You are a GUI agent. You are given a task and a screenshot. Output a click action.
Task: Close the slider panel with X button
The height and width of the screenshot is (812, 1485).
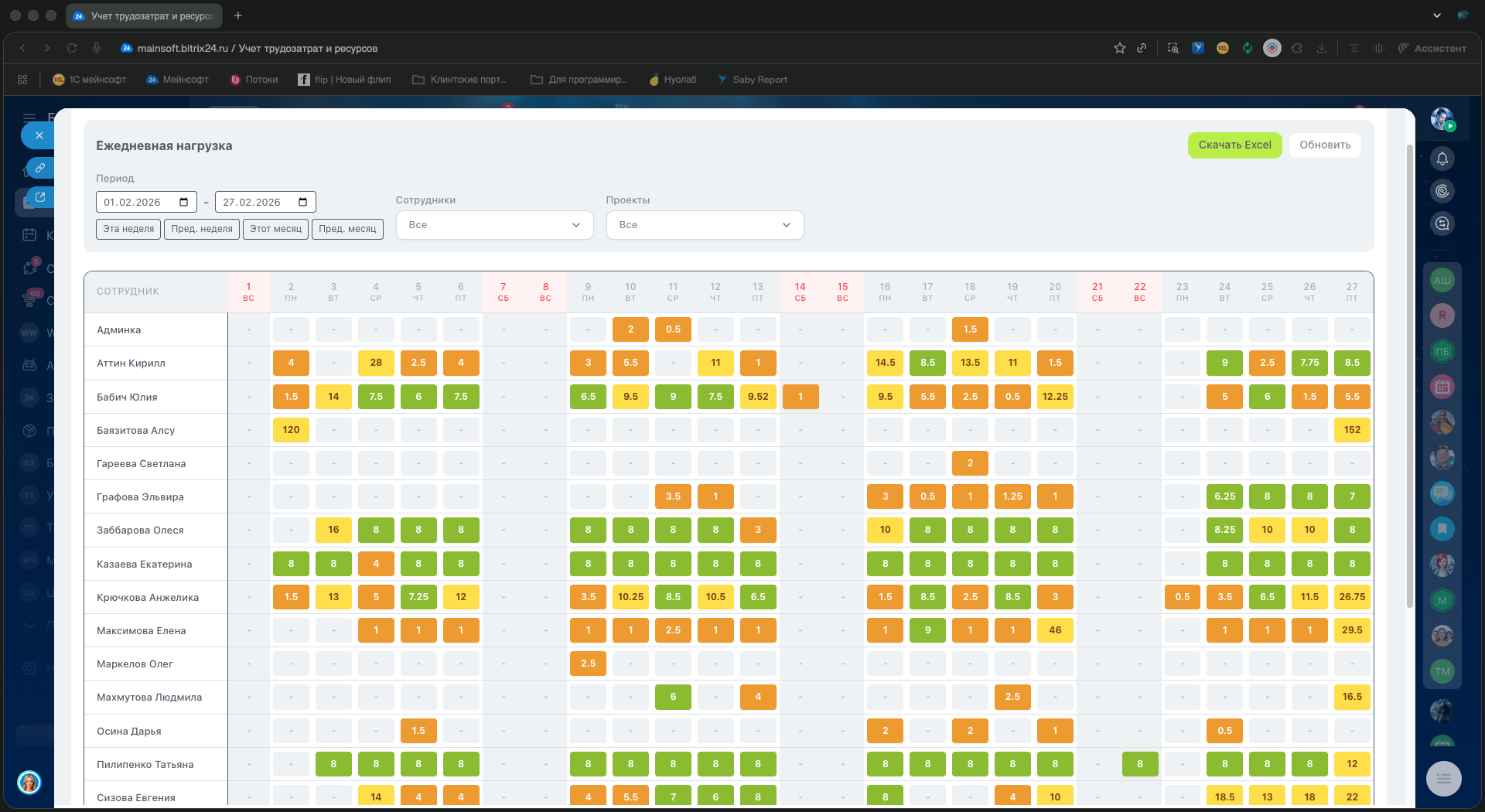point(39,135)
